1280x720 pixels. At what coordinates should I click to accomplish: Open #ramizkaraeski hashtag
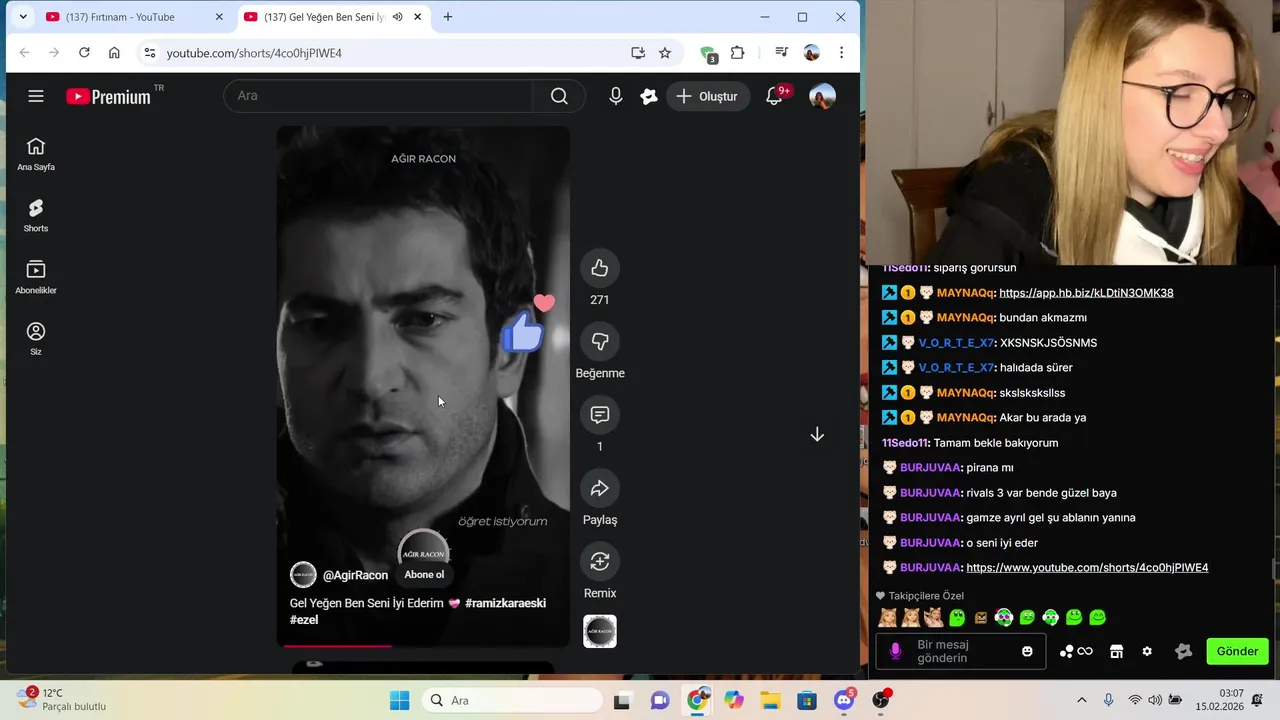[x=505, y=603]
